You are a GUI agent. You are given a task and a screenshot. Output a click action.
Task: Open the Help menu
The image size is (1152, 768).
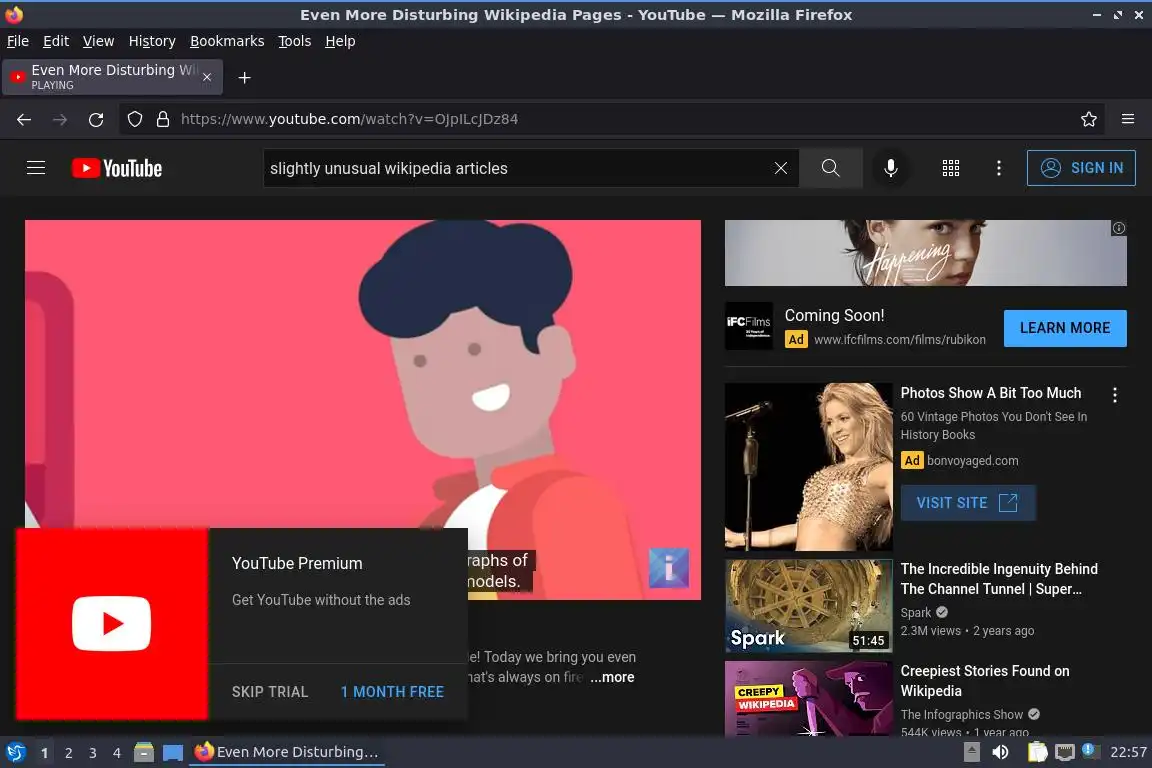tap(340, 41)
